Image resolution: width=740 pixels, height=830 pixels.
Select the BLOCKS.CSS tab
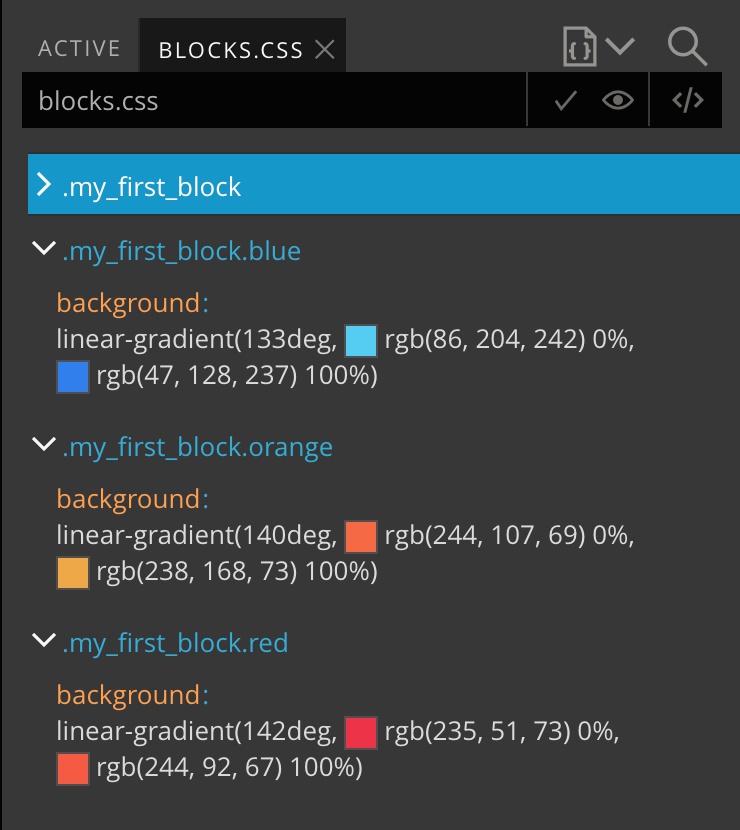click(x=231, y=50)
